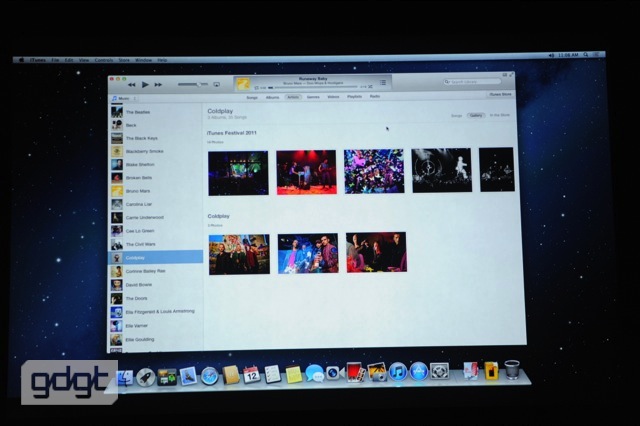Image resolution: width=640 pixels, height=426 pixels.
Task: Open Messages from the Dock
Action: pos(315,373)
